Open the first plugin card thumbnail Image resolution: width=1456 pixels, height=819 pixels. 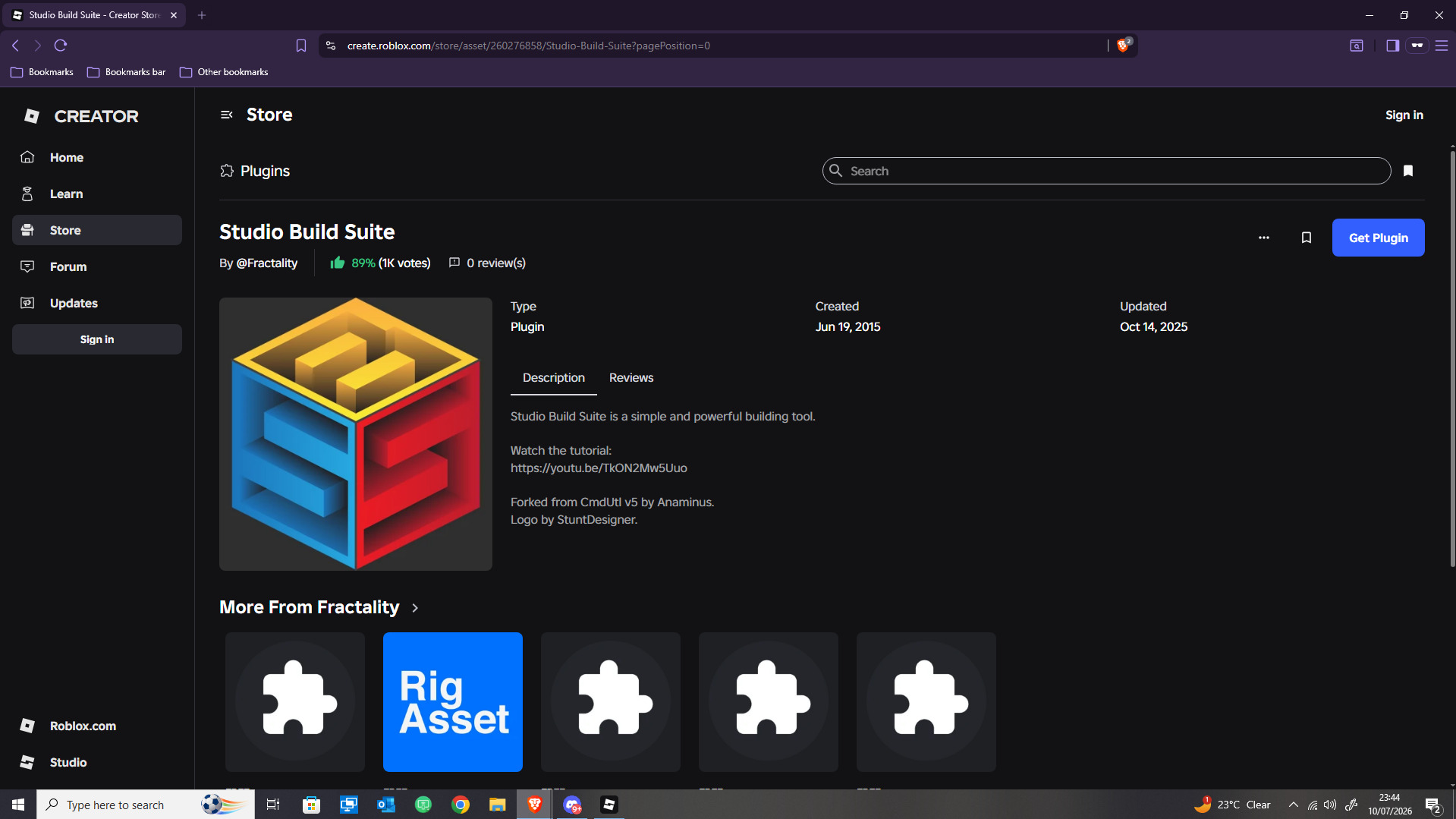295,702
